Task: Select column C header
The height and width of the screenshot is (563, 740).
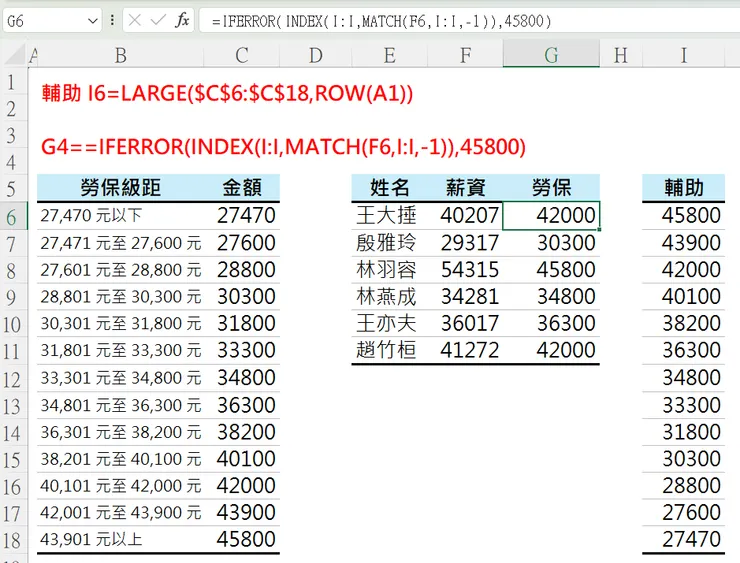Action: pos(242,56)
